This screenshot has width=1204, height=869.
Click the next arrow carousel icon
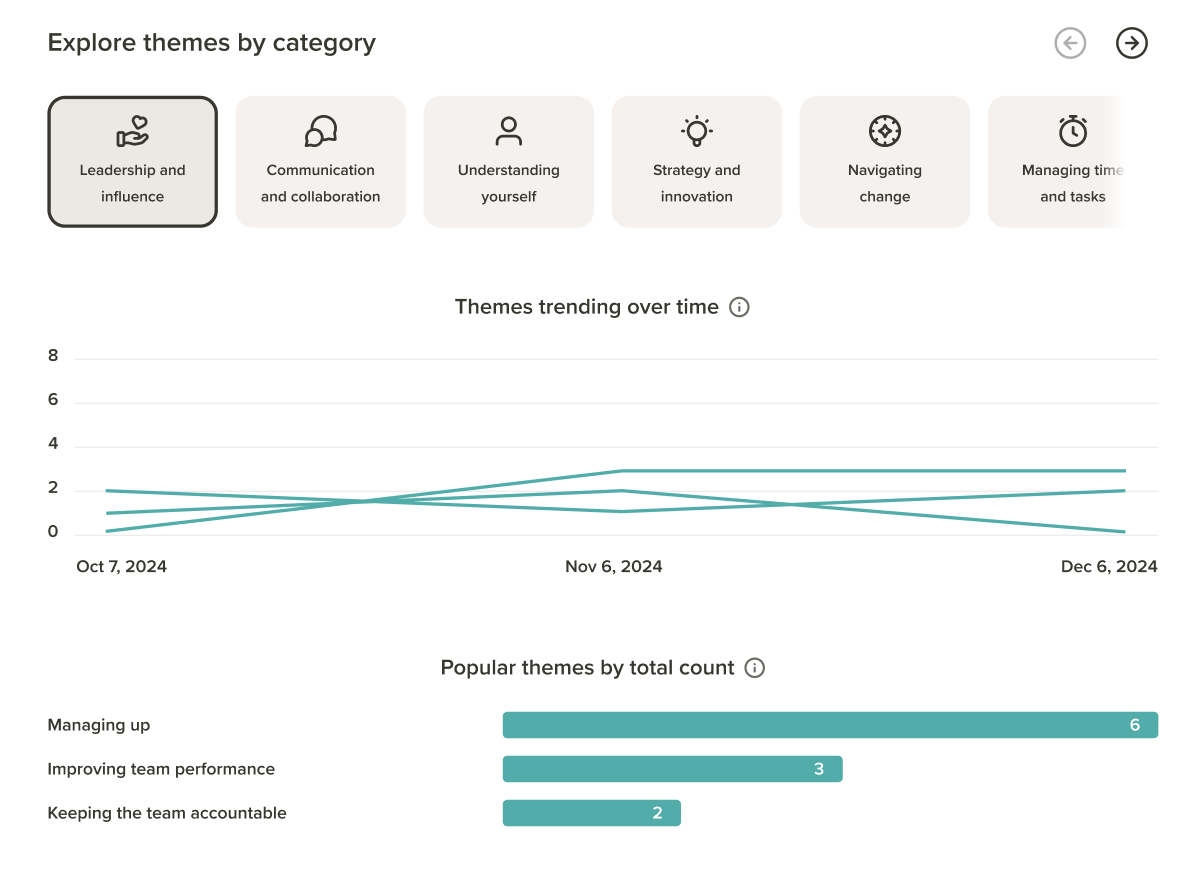[1131, 43]
